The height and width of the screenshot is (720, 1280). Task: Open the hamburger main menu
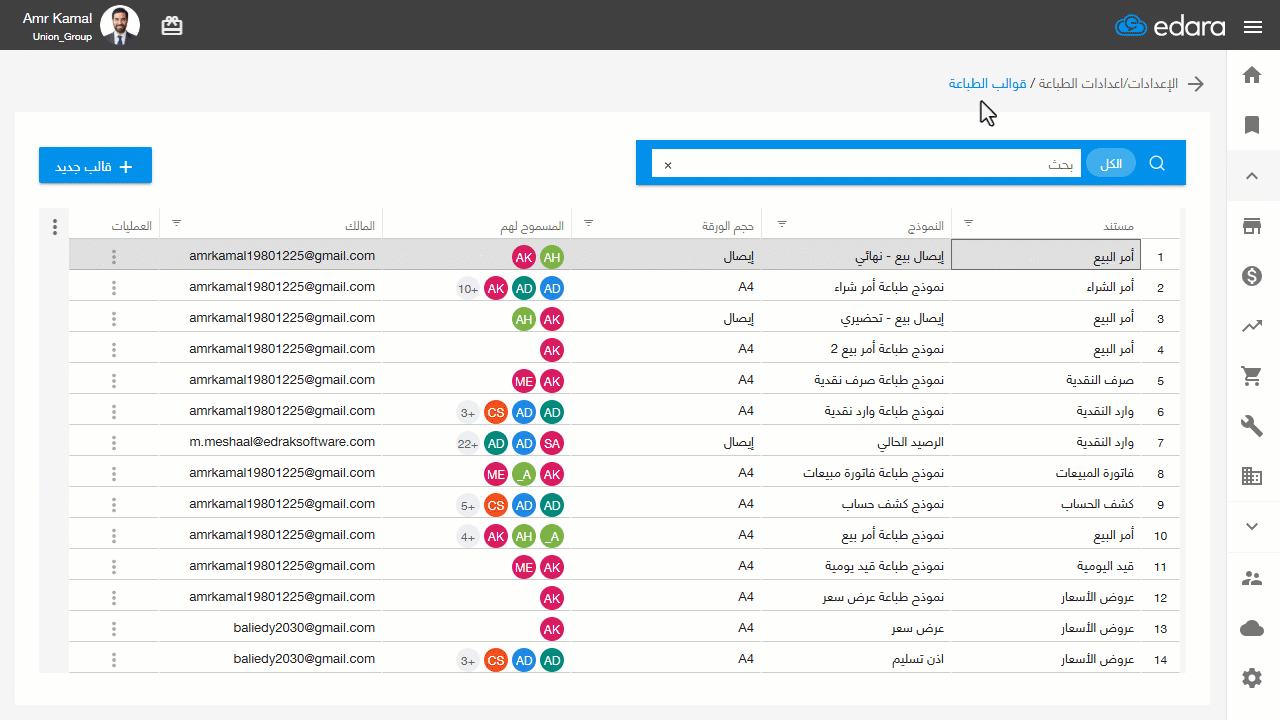click(1253, 27)
